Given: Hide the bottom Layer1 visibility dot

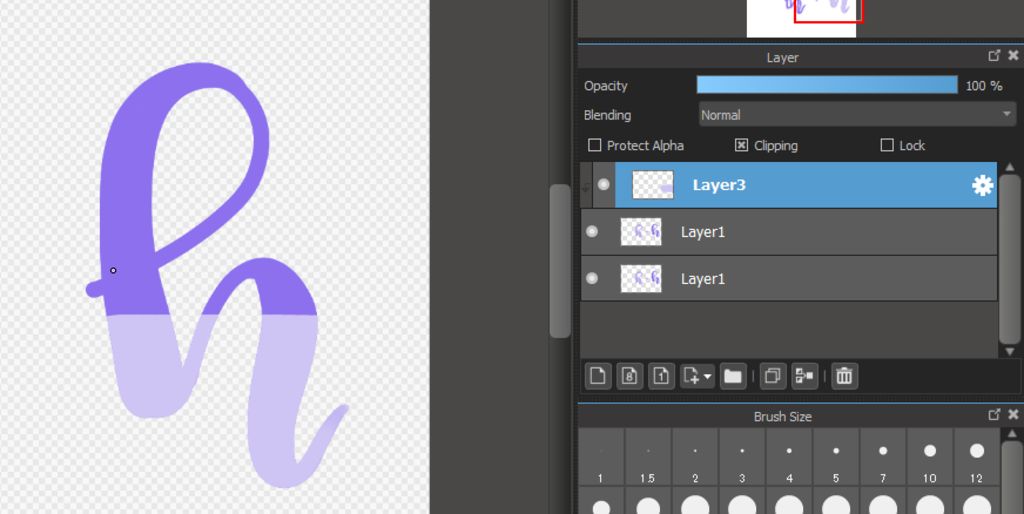Looking at the screenshot, I should click(592, 278).
